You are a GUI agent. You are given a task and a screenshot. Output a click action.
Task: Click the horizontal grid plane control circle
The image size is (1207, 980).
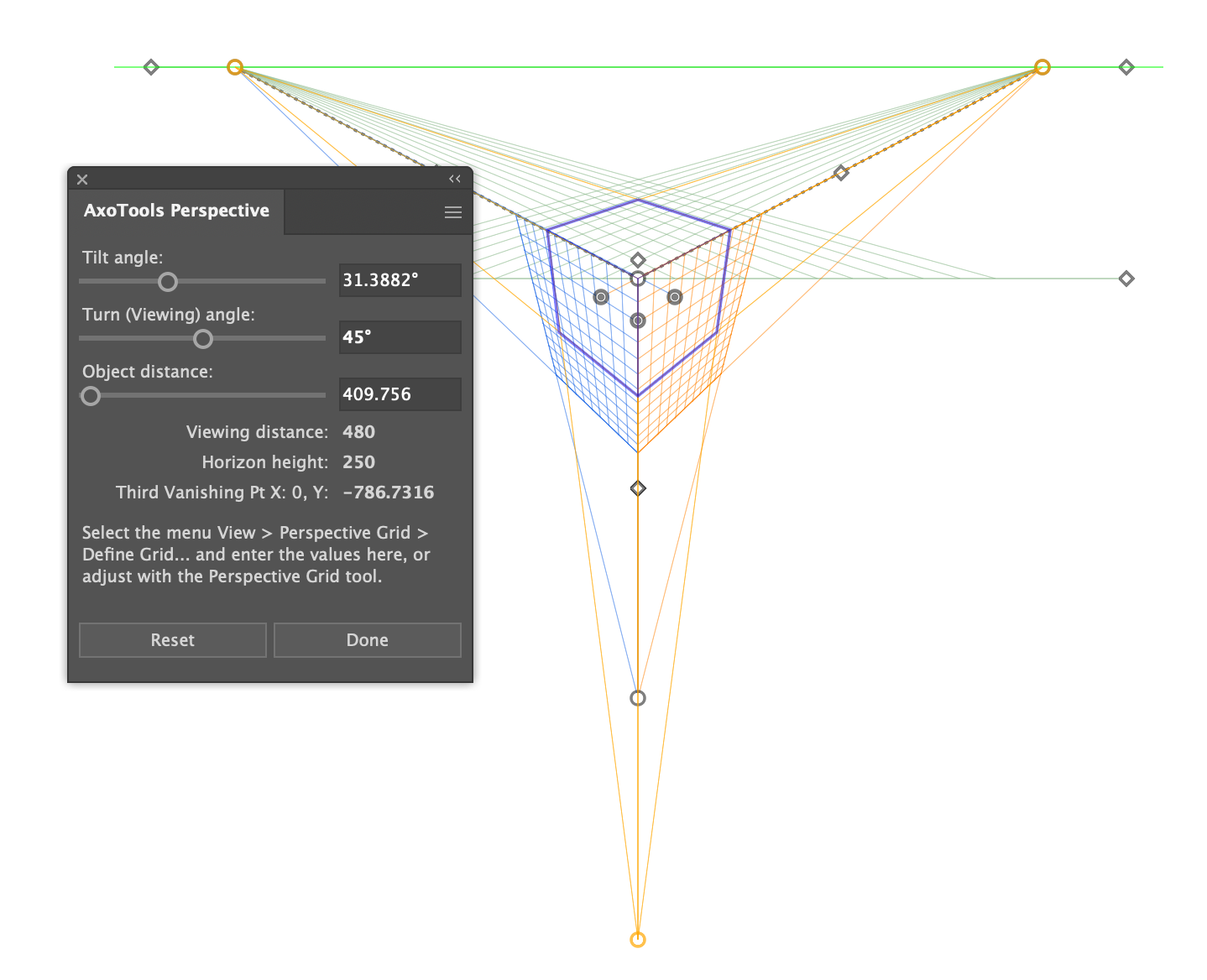(x=638, y=320)
